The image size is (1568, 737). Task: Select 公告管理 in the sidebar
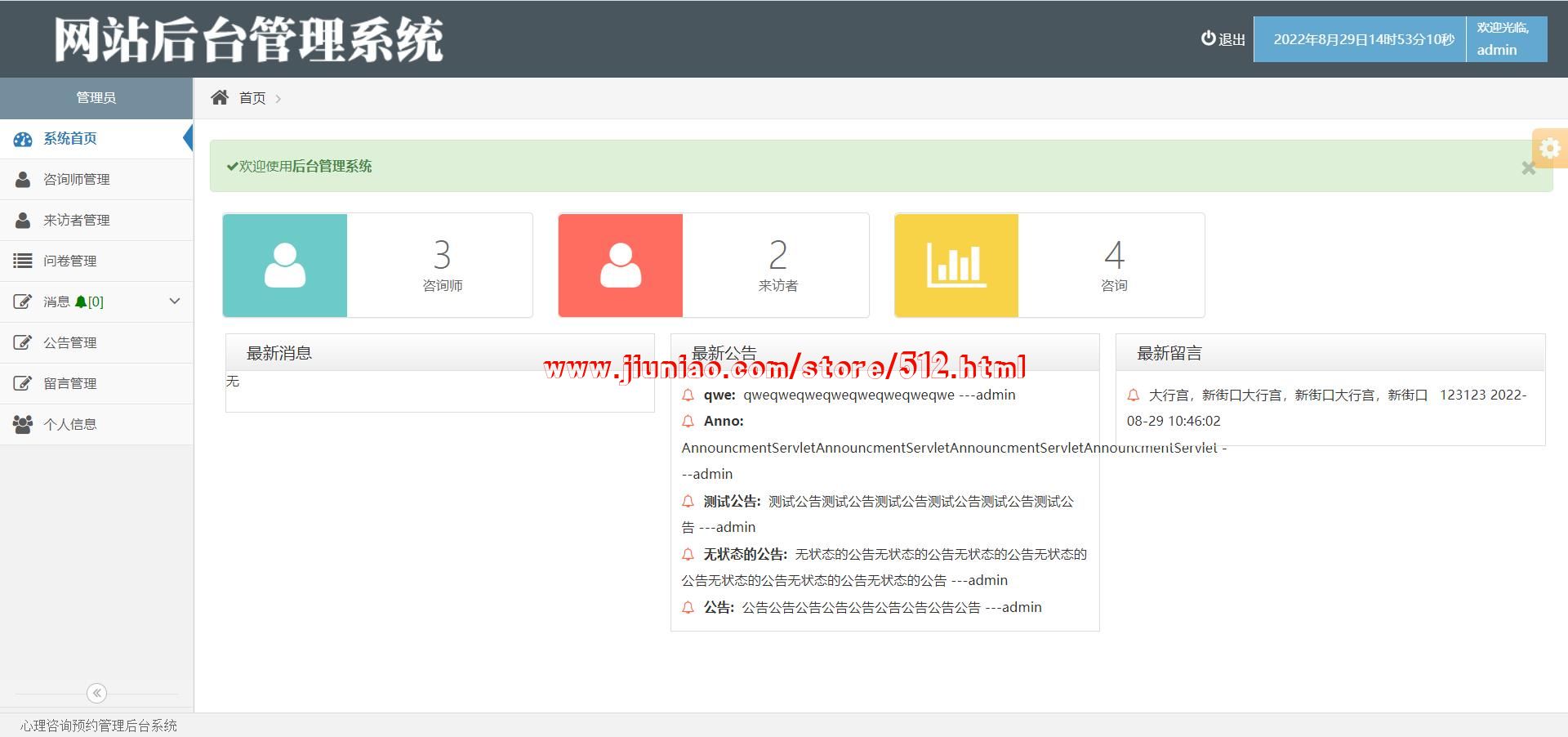pos(69,343)
